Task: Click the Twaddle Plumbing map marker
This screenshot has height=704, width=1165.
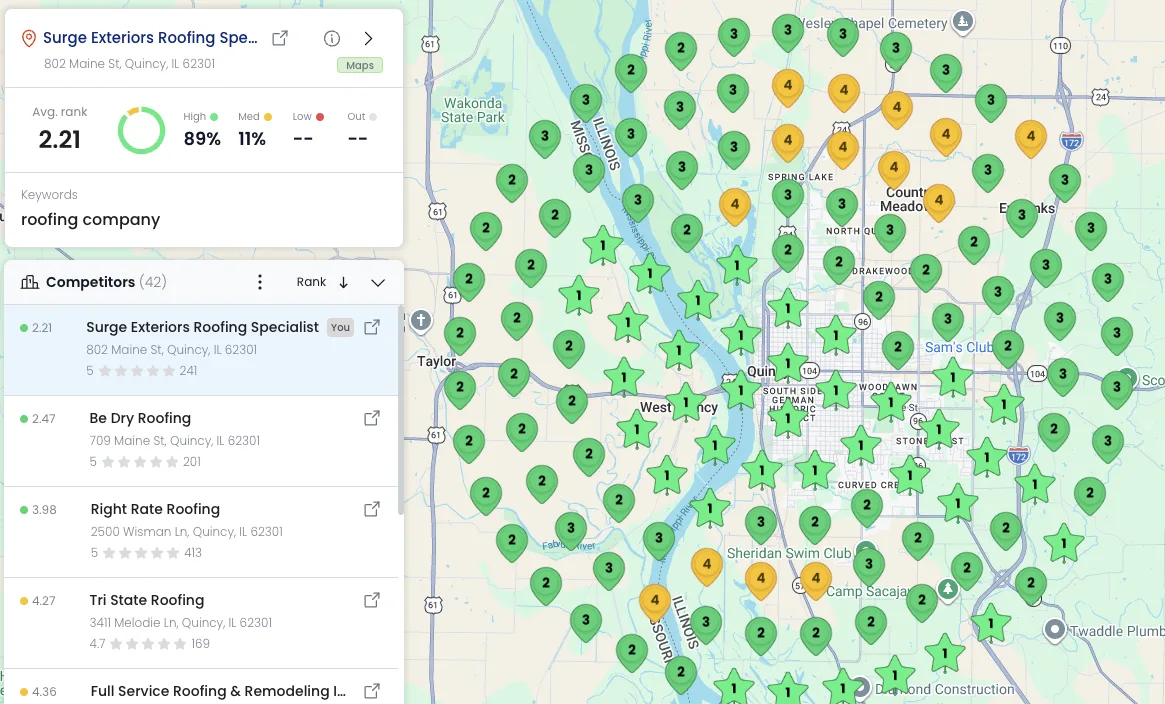Action: [x=1054, y=630]
